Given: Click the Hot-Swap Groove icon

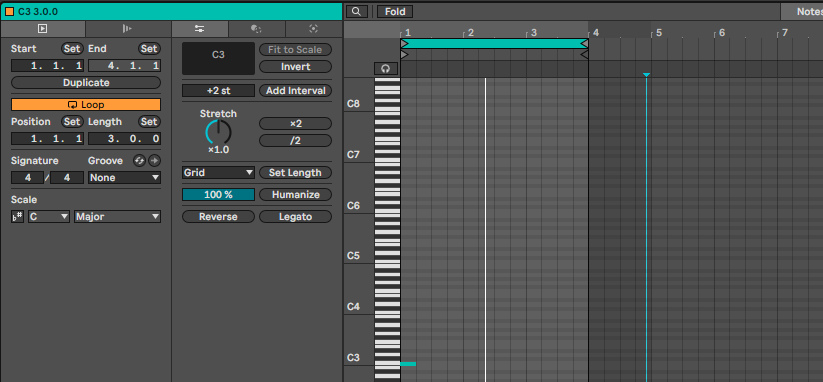Looking at the screenshot, I should tap(139, 161).
